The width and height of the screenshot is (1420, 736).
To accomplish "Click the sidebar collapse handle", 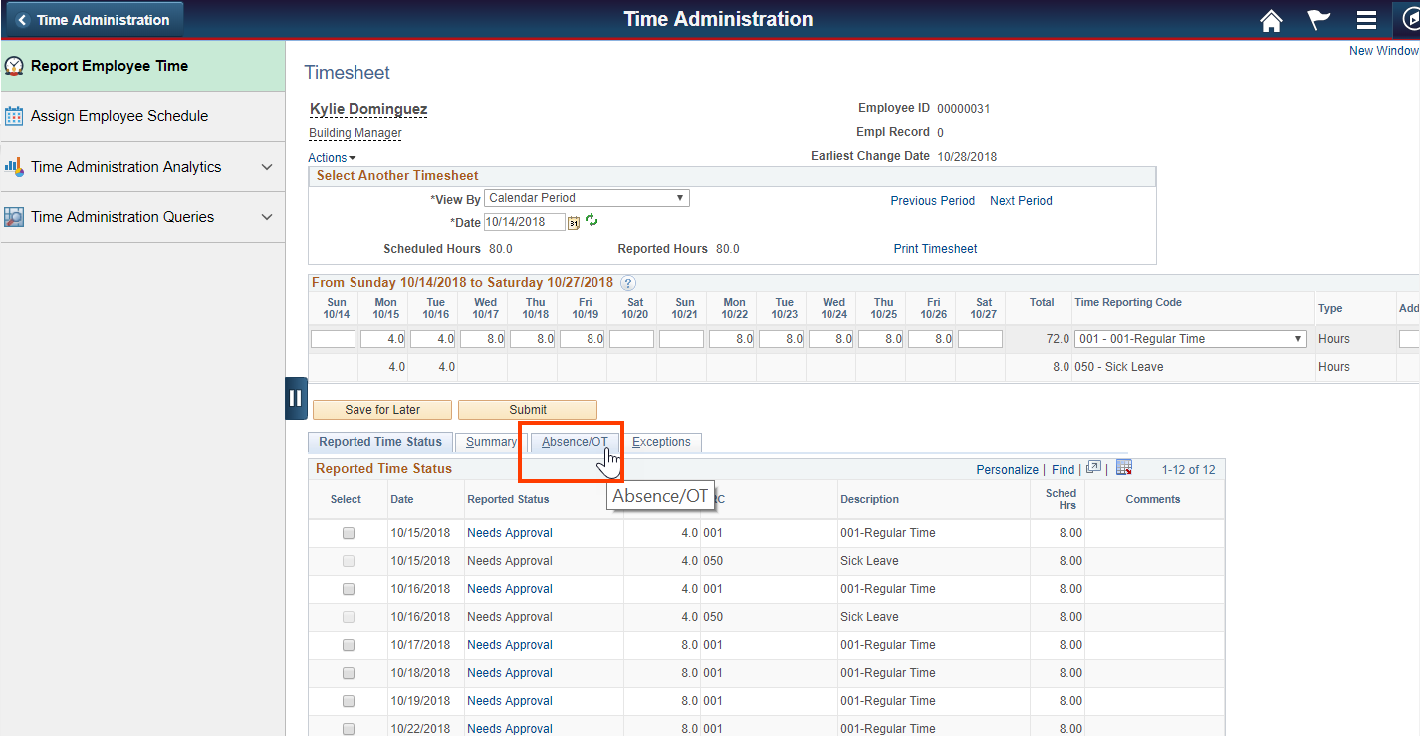I will pyautogui.click(x=296, y=398).
